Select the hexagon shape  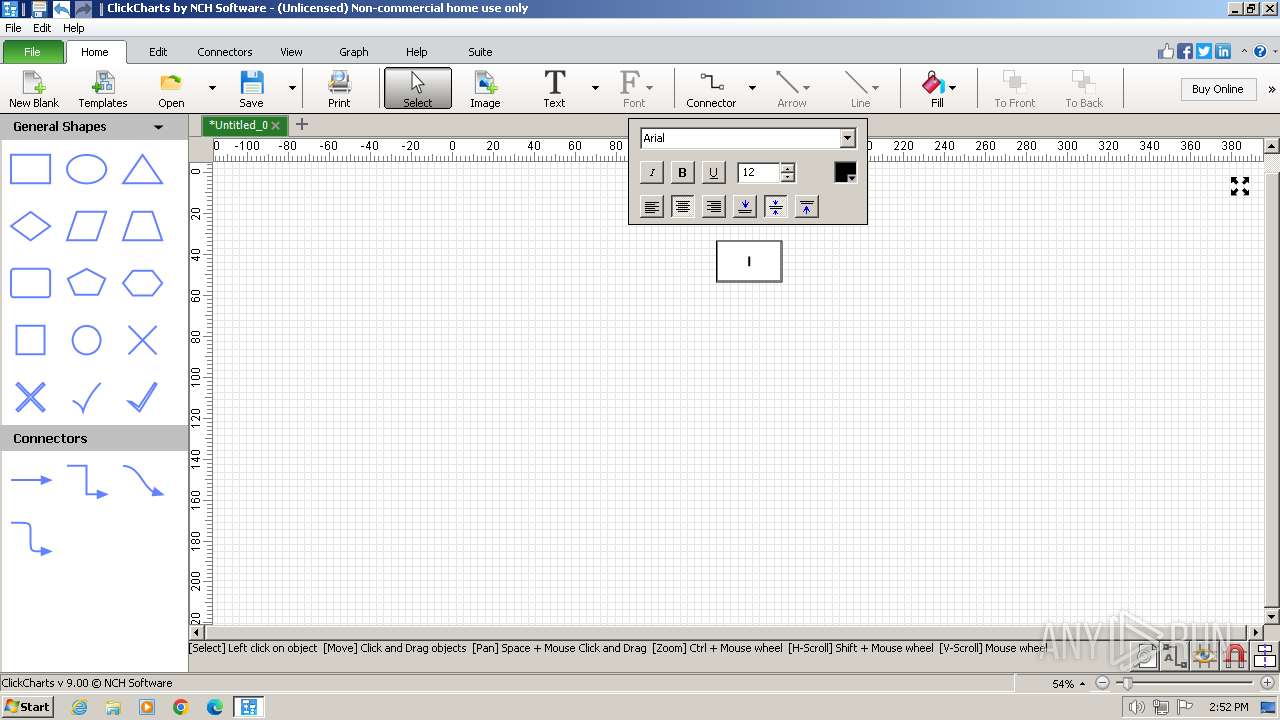pyautogui.click(x=142, y=283)
